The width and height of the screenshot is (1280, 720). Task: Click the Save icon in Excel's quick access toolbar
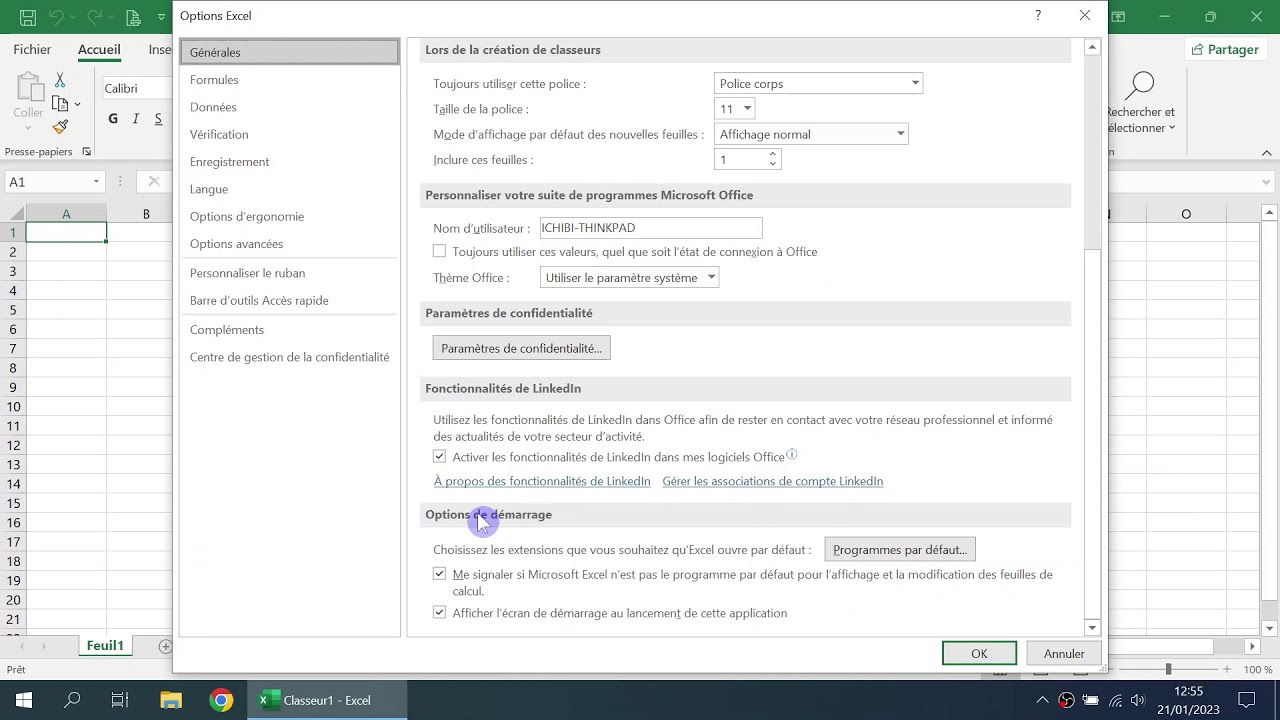pos(28,17)
